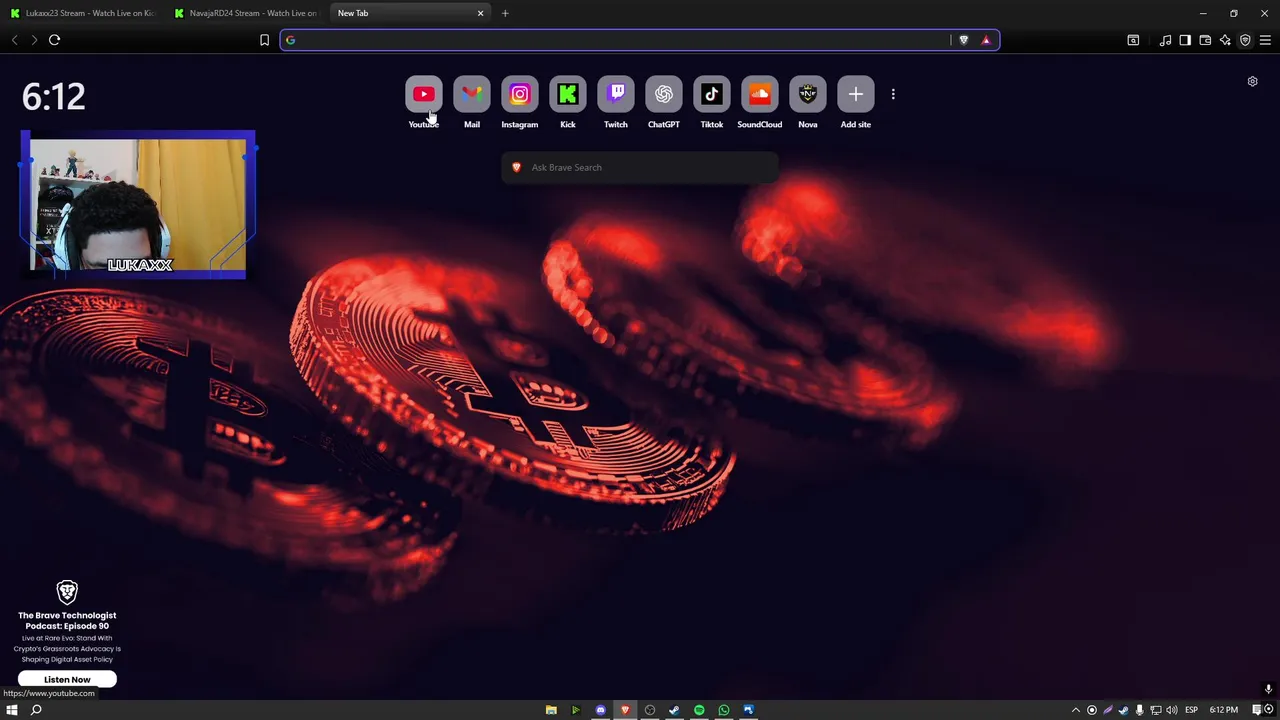
Task: Go back with browser back arrow
Action: (14, 40)
